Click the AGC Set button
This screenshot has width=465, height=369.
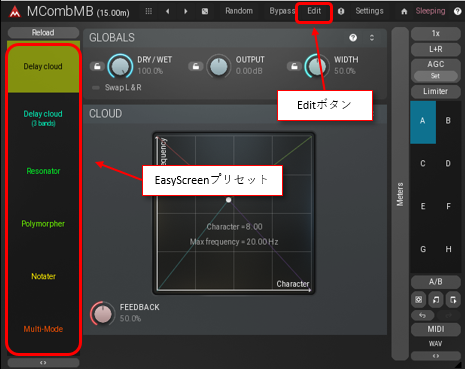[x=435, y=76]
